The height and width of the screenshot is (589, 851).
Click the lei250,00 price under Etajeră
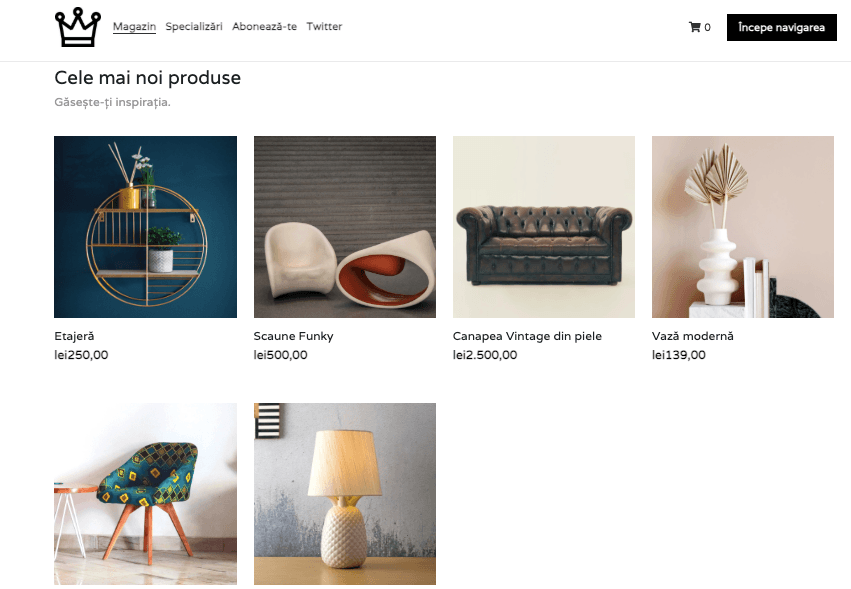[81, 355]
